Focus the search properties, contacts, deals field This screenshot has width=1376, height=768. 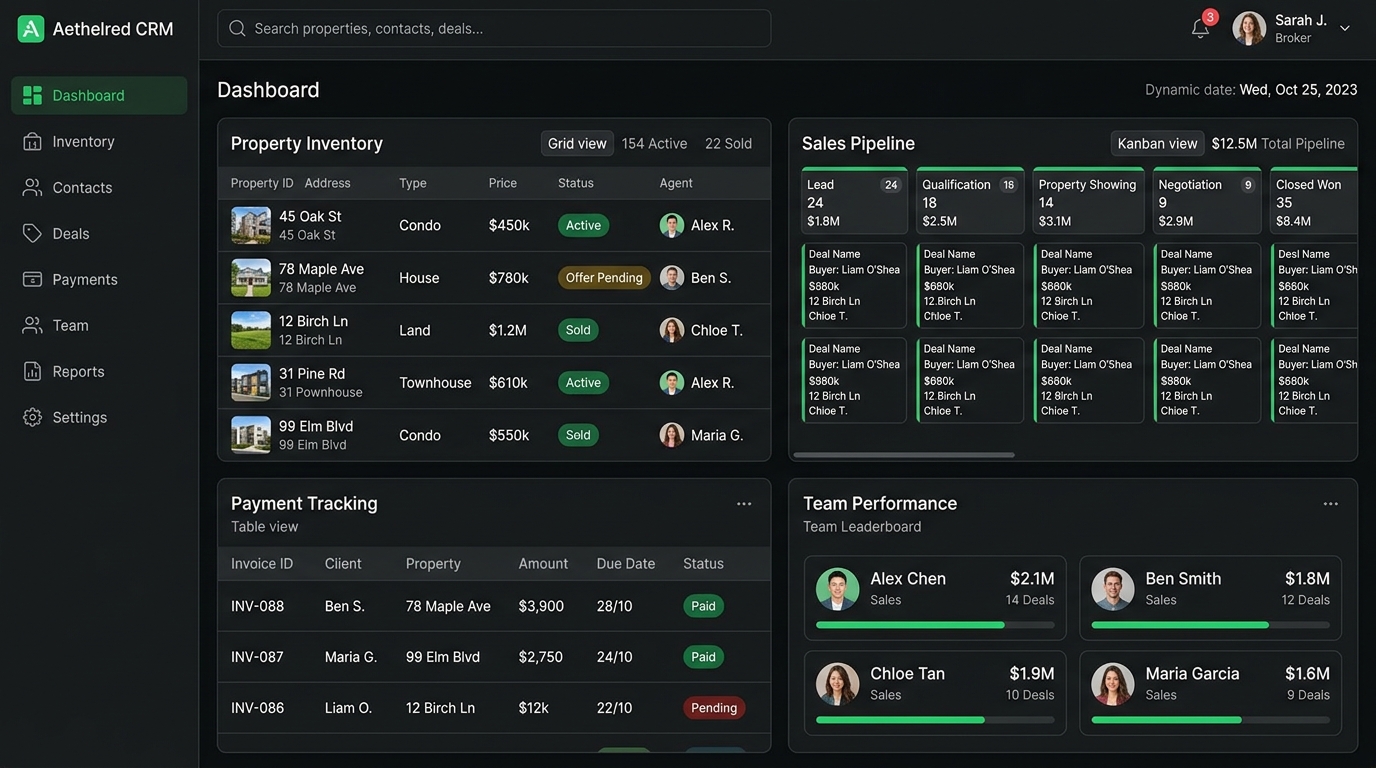tap(494, 28)
